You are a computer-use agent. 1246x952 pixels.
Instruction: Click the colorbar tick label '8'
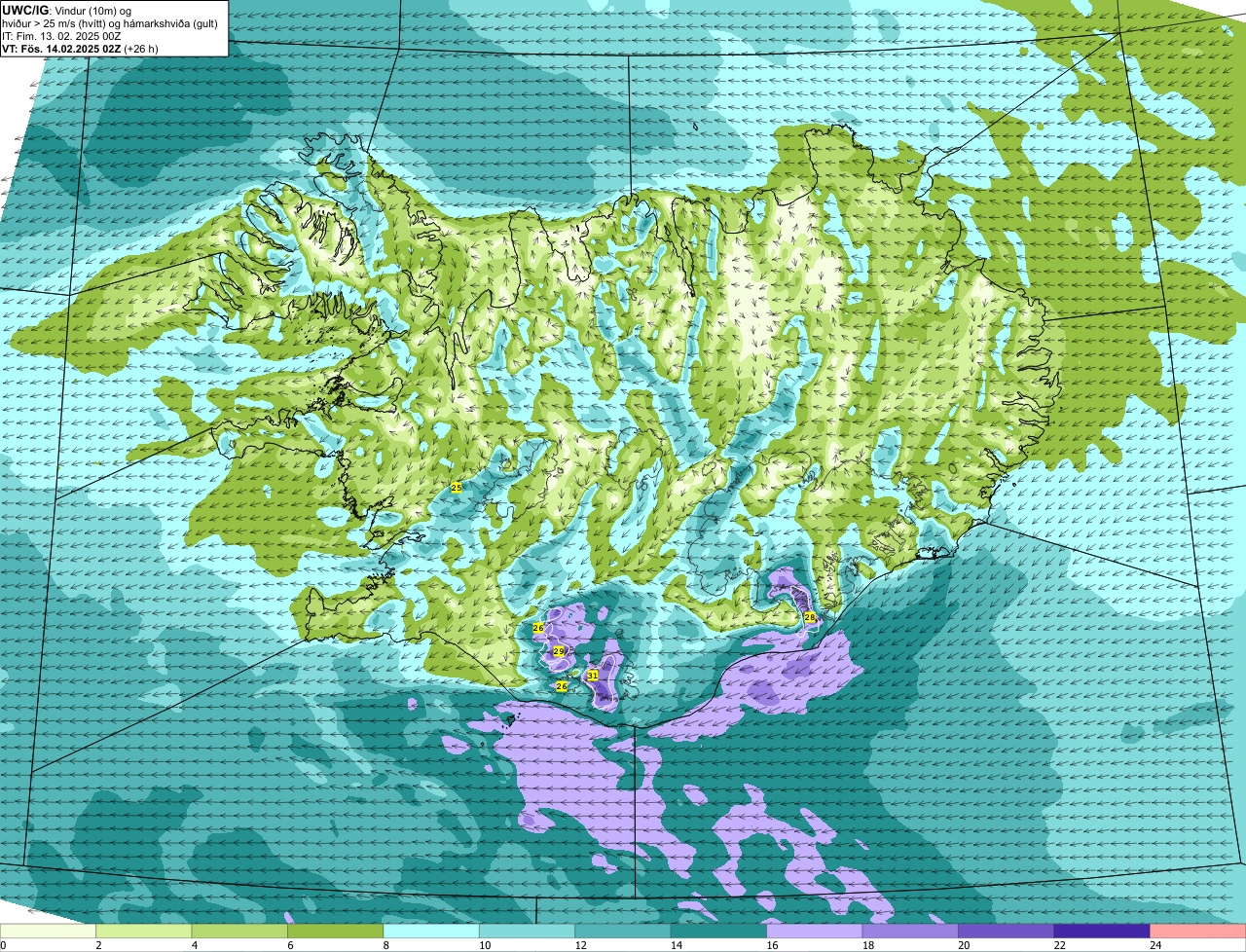click(x=385, y=945)
